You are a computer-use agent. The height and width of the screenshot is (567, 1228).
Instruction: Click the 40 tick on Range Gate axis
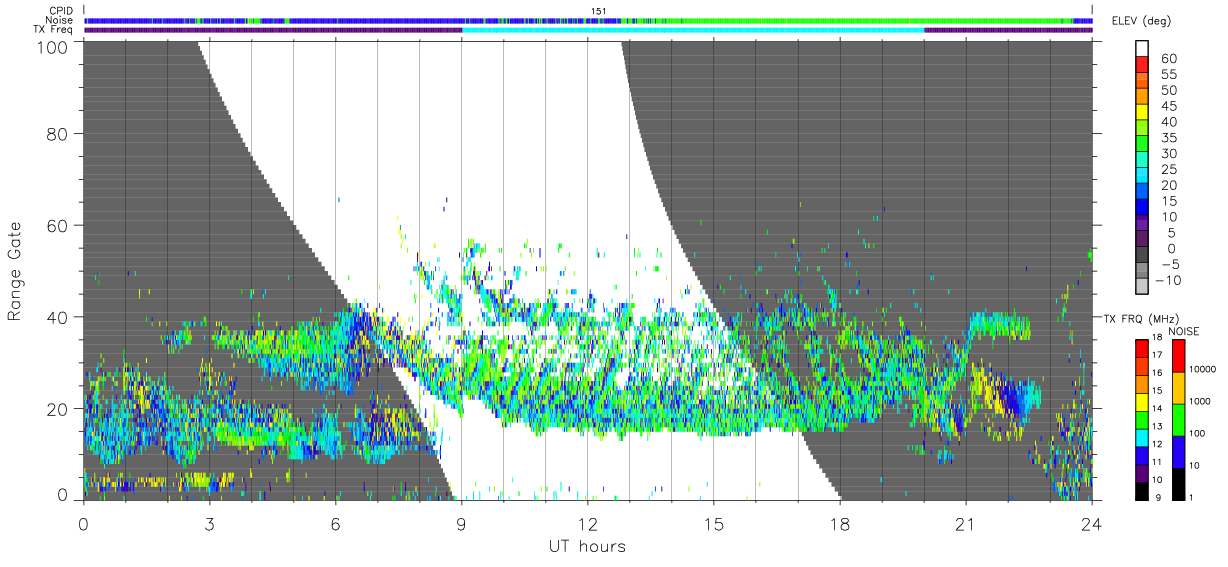pos(57,317)
